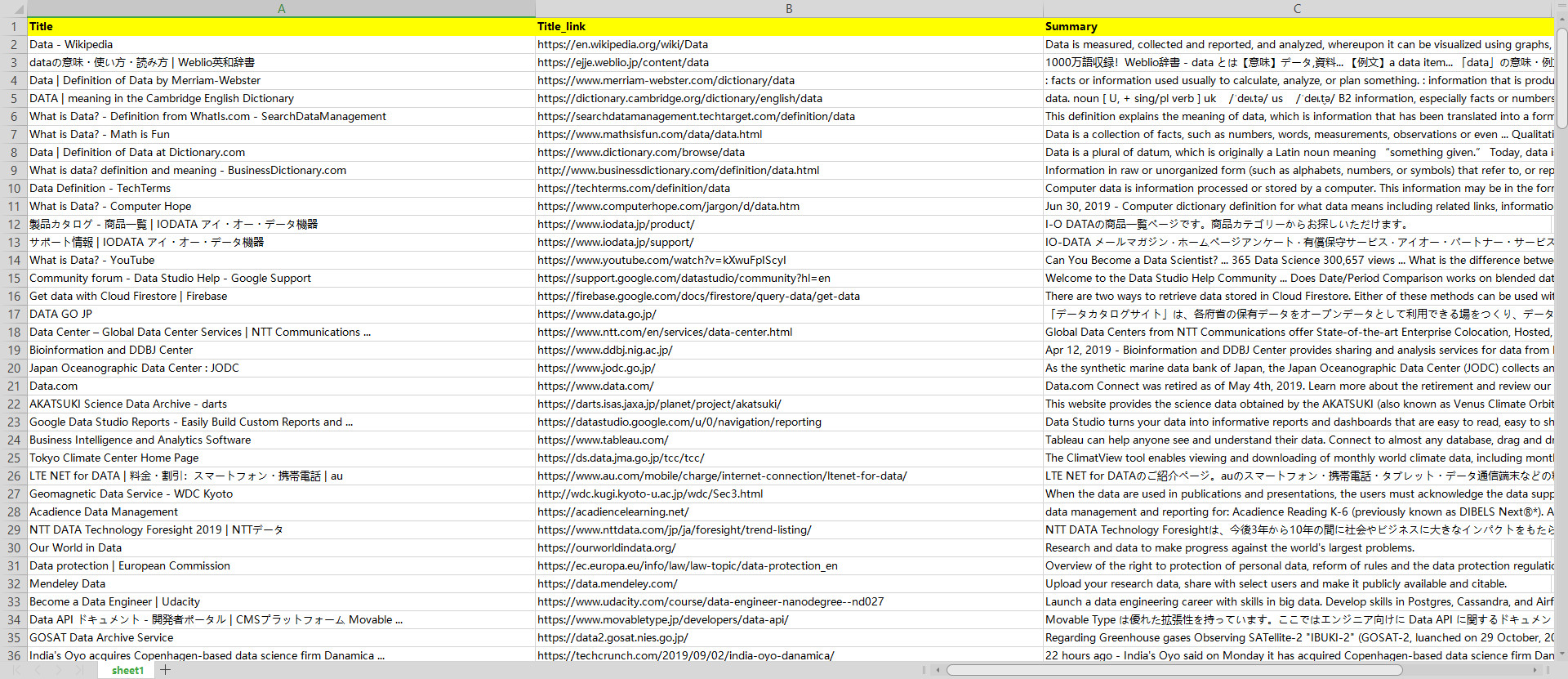Switch to the sheet1 tab
The height and width of the screenshot is (679, 1568).
(127, 670)
